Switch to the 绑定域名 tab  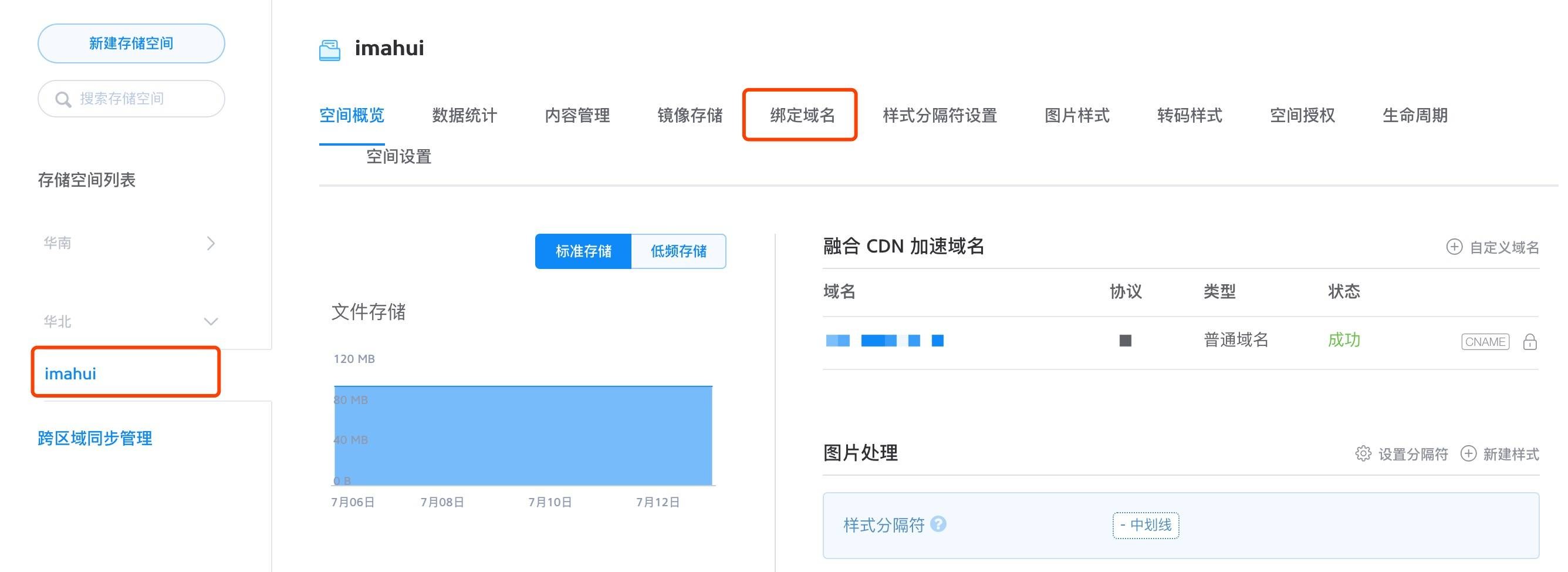point(802,115)
